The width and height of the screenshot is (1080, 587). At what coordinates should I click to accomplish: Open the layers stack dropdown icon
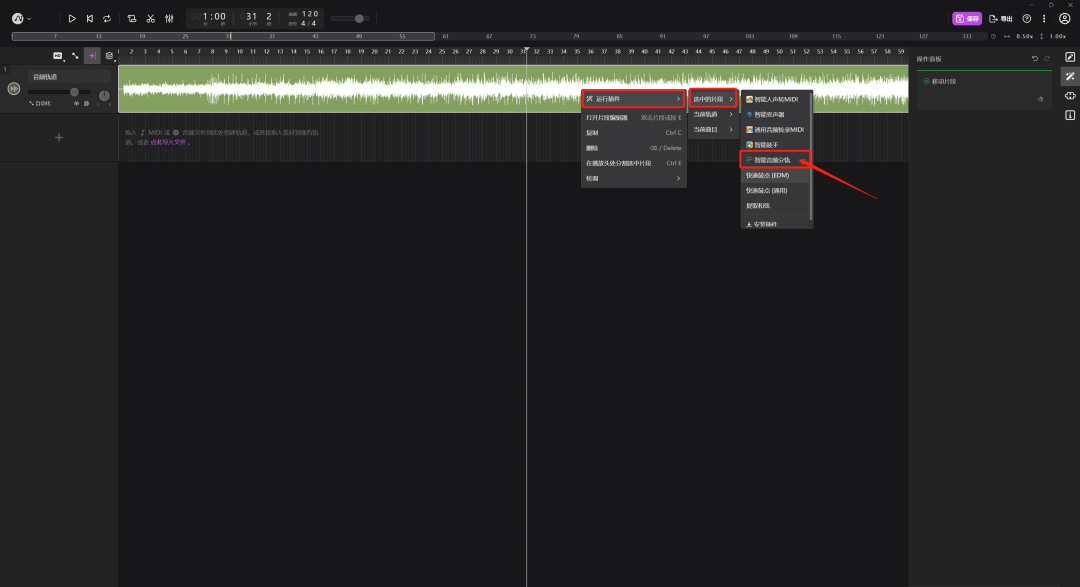110,56
